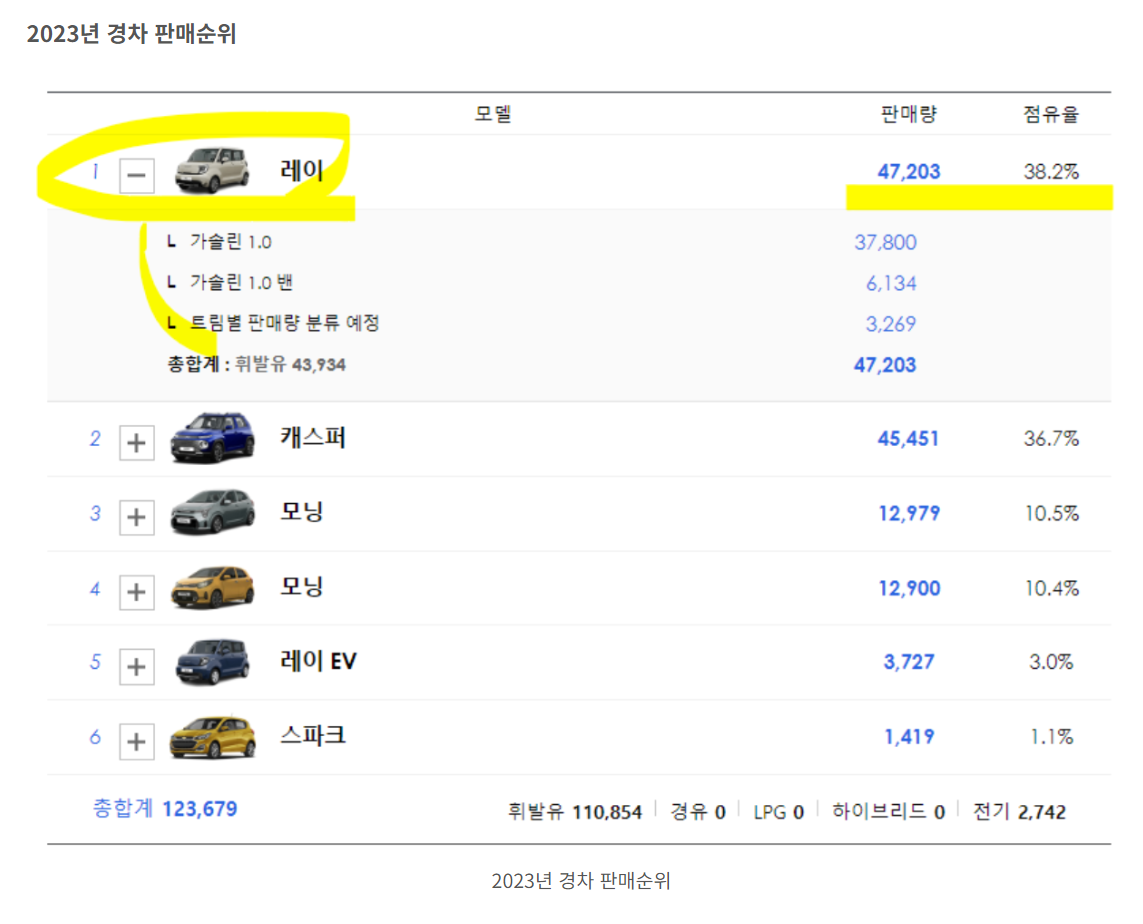The height and width of the screenshot is (924, 1143).
Task: Select sales figure 12,900
Action: click(909, 589)
